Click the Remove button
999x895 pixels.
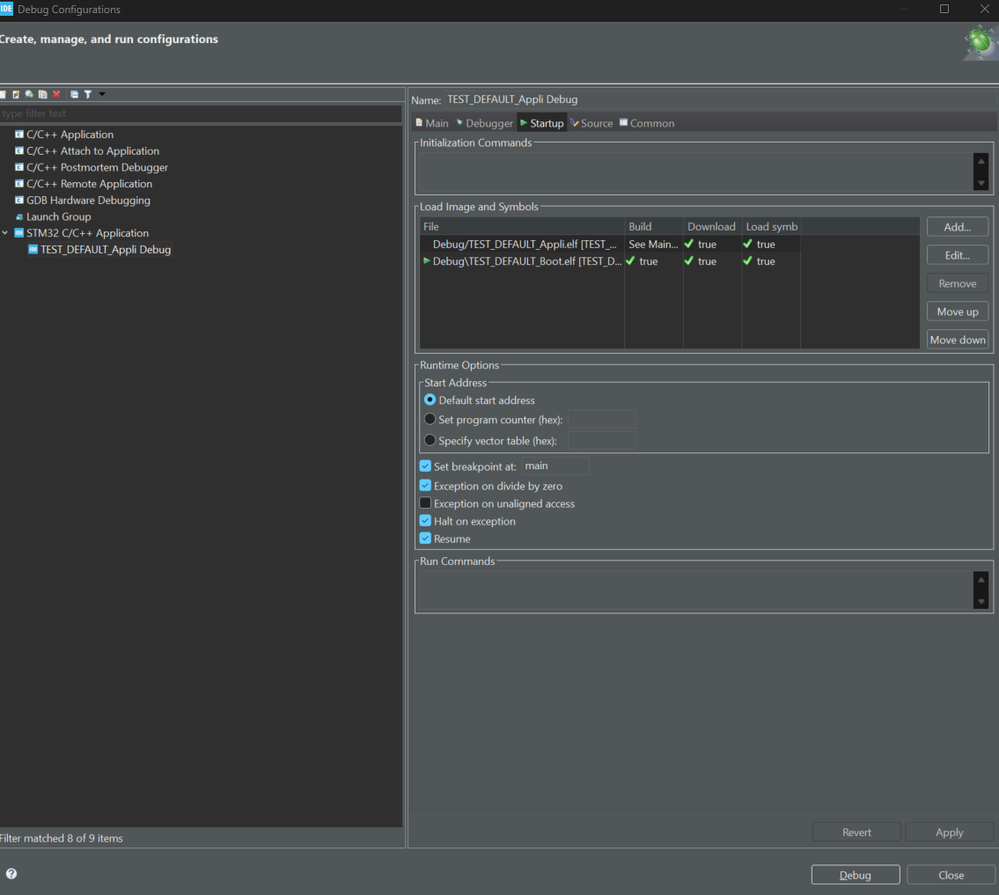tap(958, 283)
